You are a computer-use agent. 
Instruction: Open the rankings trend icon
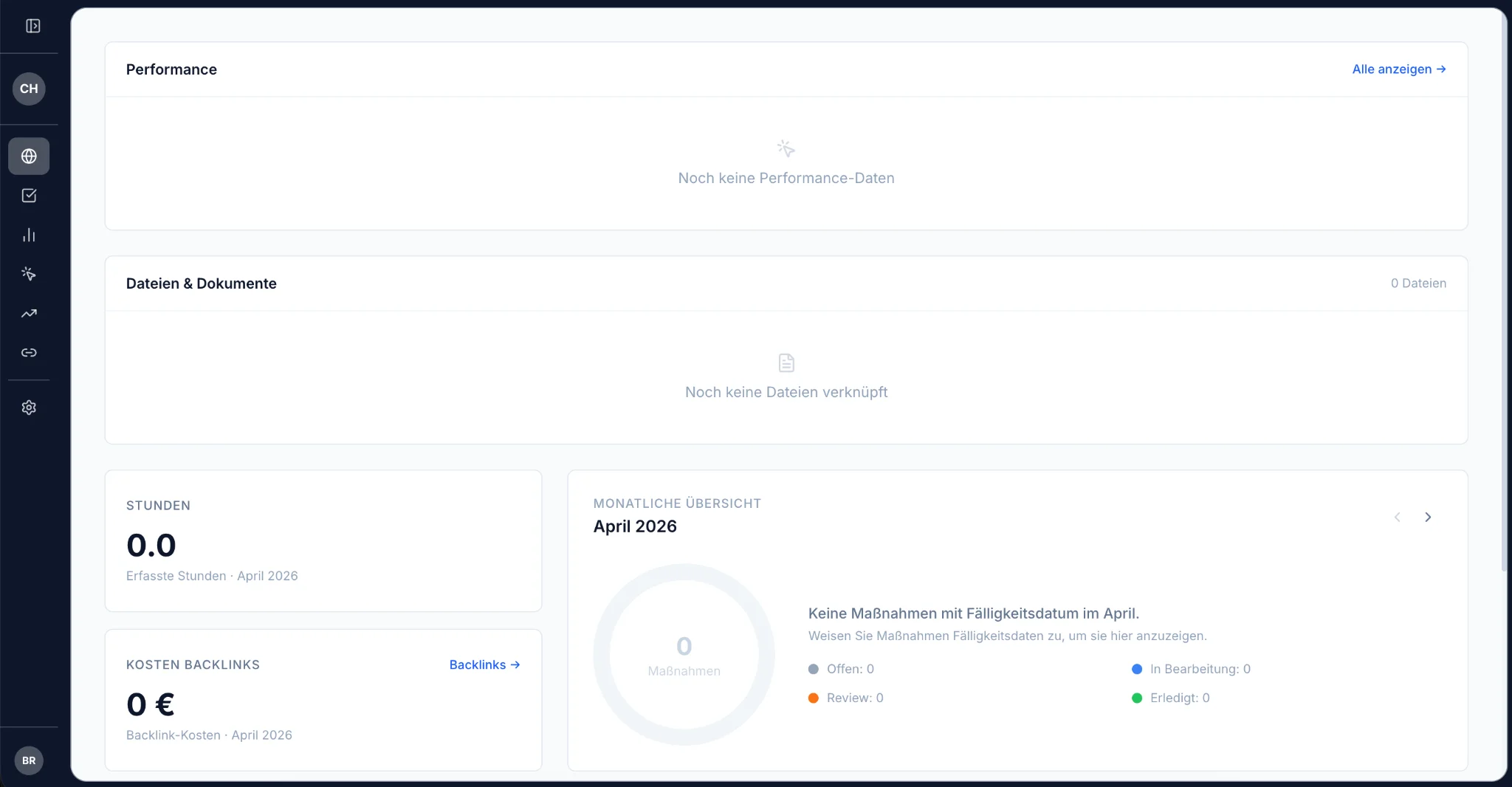(29, 314)
